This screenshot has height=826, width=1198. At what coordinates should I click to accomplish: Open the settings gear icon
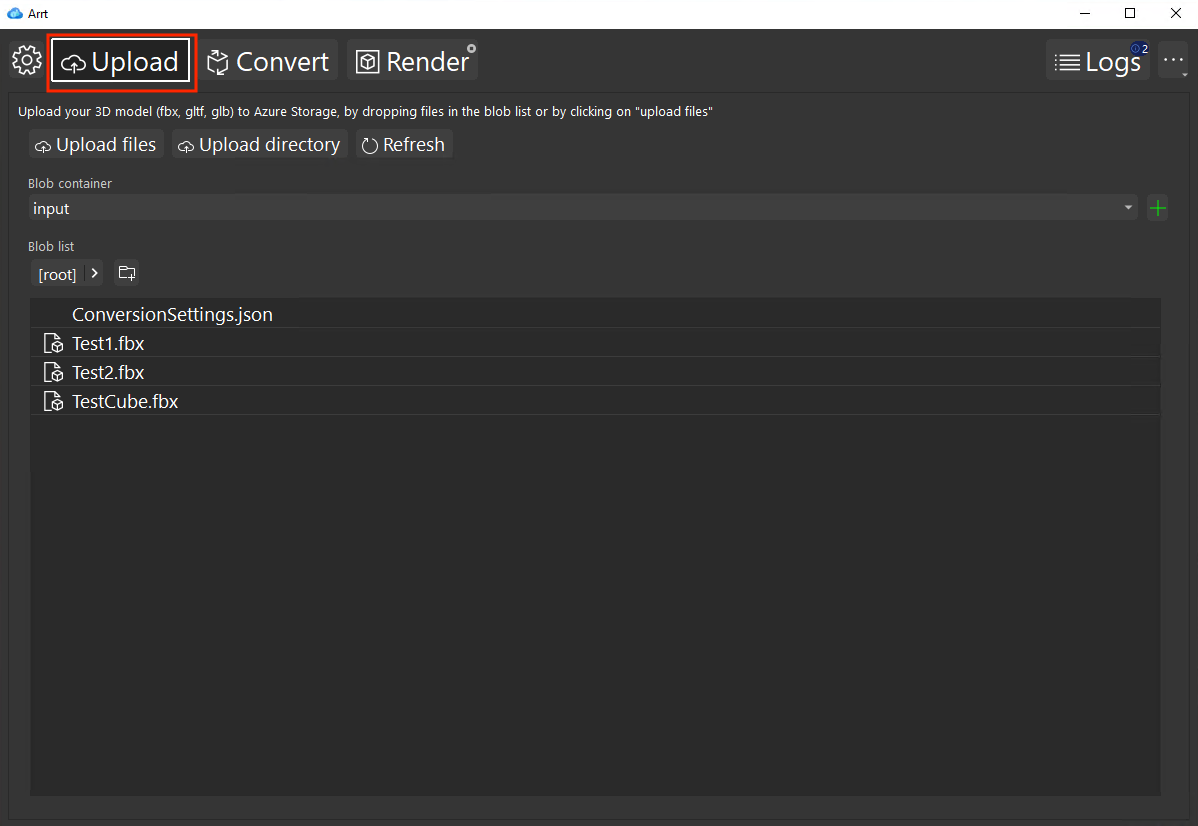point(27,60)
